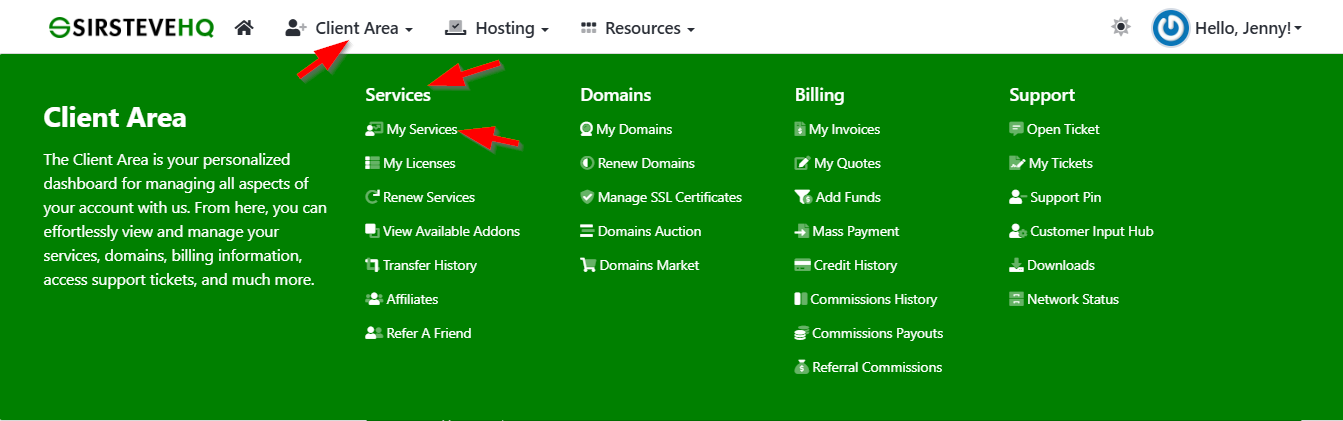The height and width of the screenshot is (421, 1343).
Task: Click the Referral Commissions money bag icon
Action: (x=802, y=367)
